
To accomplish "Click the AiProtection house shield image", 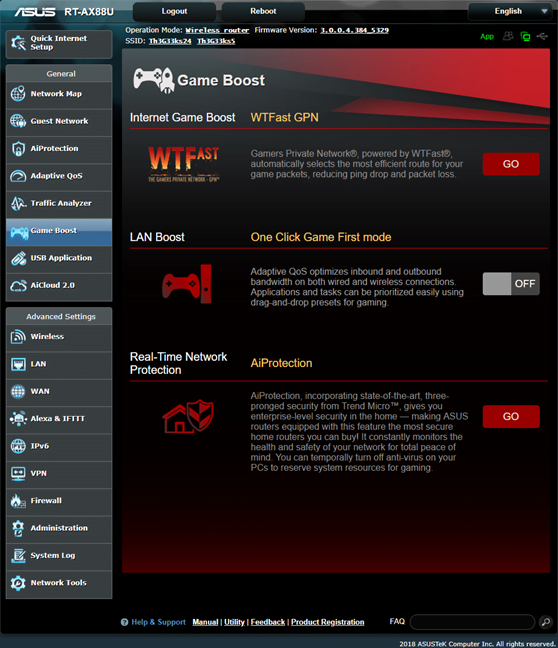I will point(188,416).
